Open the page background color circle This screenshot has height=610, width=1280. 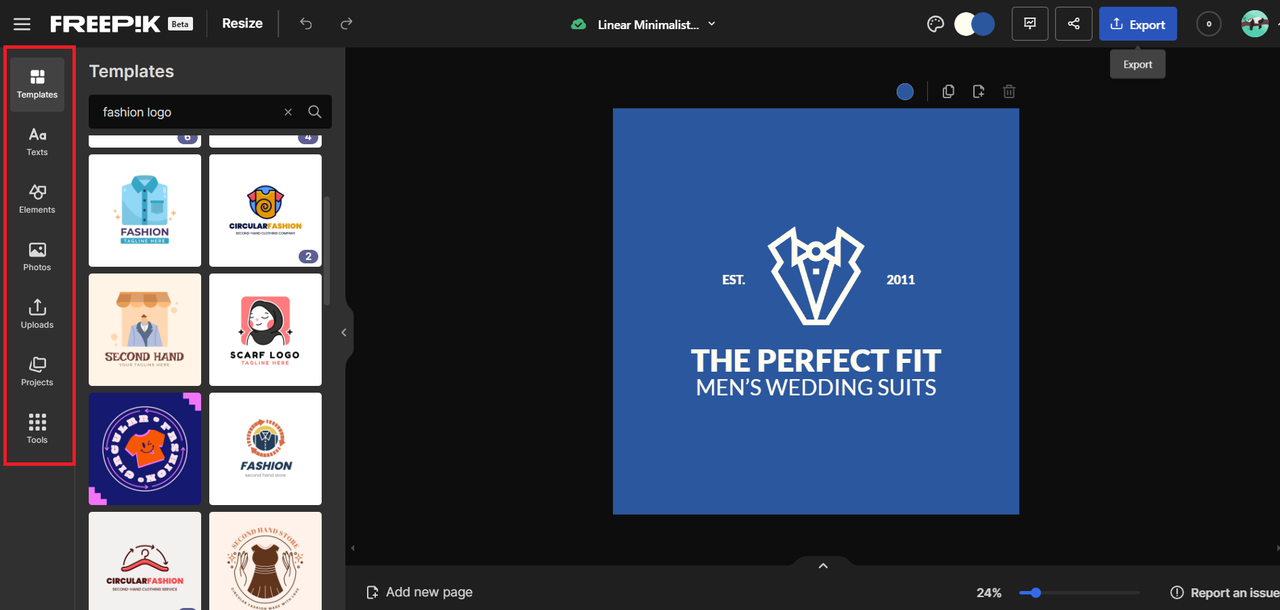click(x=905, y=92)
